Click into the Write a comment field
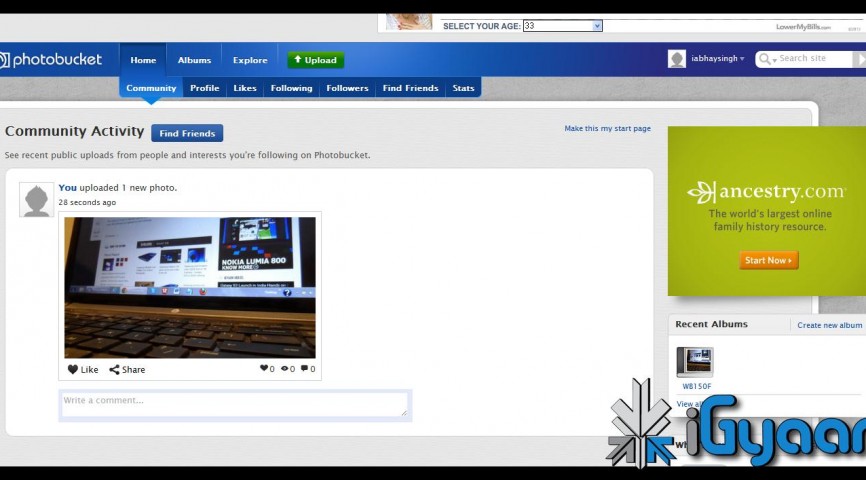 tap(235, 404)
